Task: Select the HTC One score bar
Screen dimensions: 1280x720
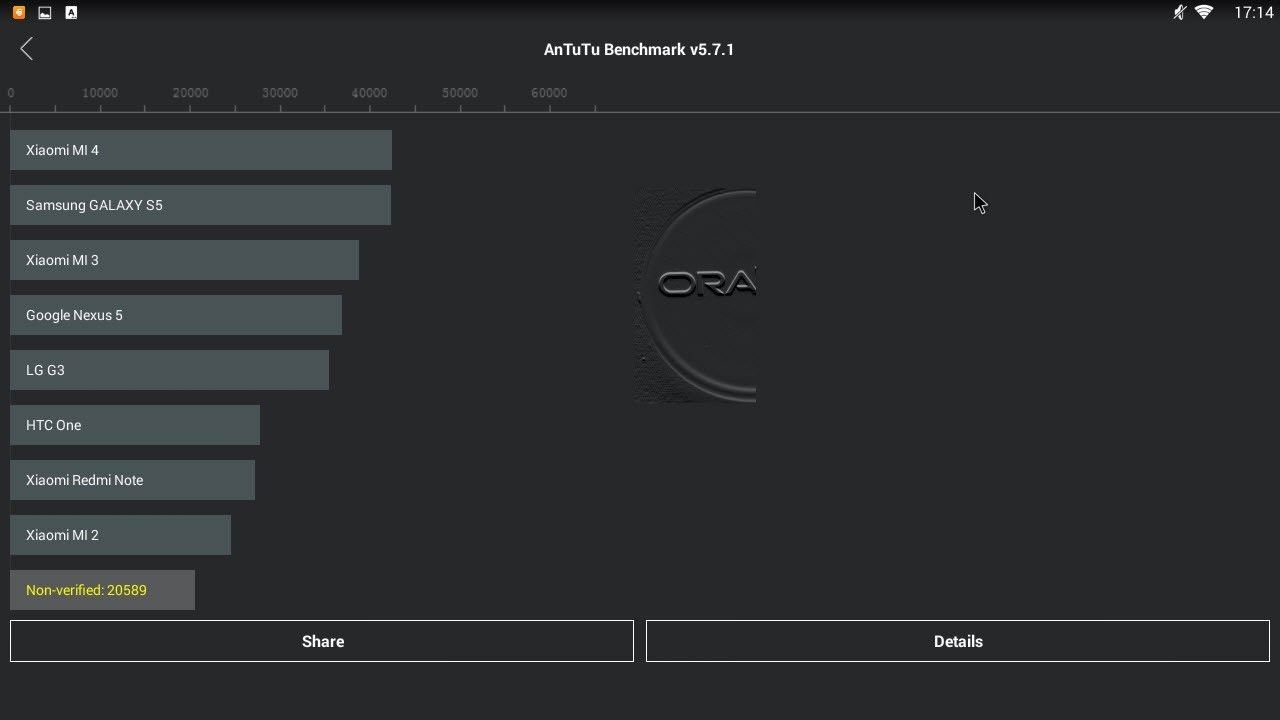Action: click(x=135, y=425)
